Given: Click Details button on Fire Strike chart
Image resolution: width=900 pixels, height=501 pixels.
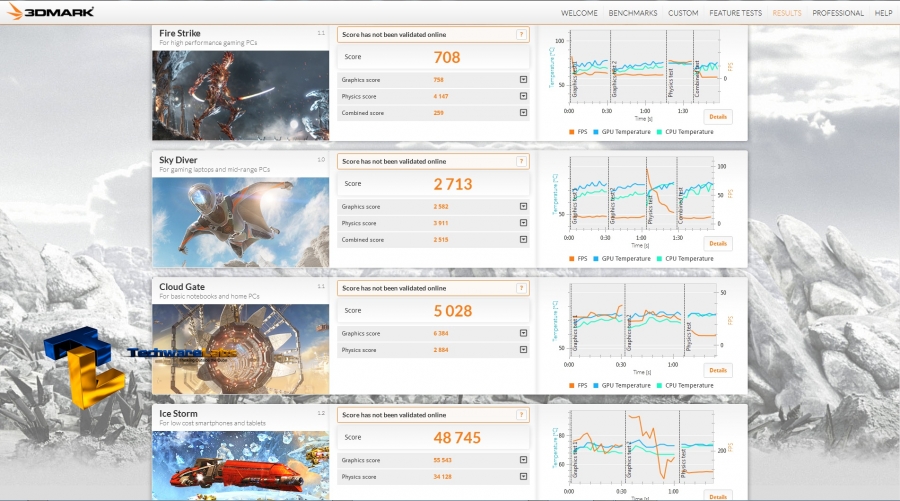Looking at the screenshot, I should point(718,117).
